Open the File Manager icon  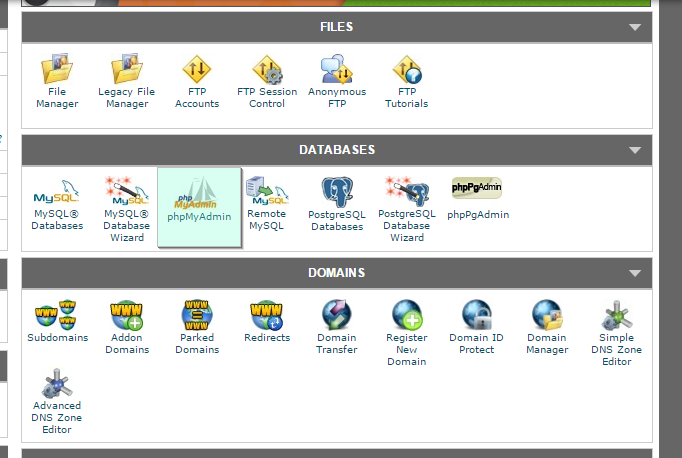point(57,70)
